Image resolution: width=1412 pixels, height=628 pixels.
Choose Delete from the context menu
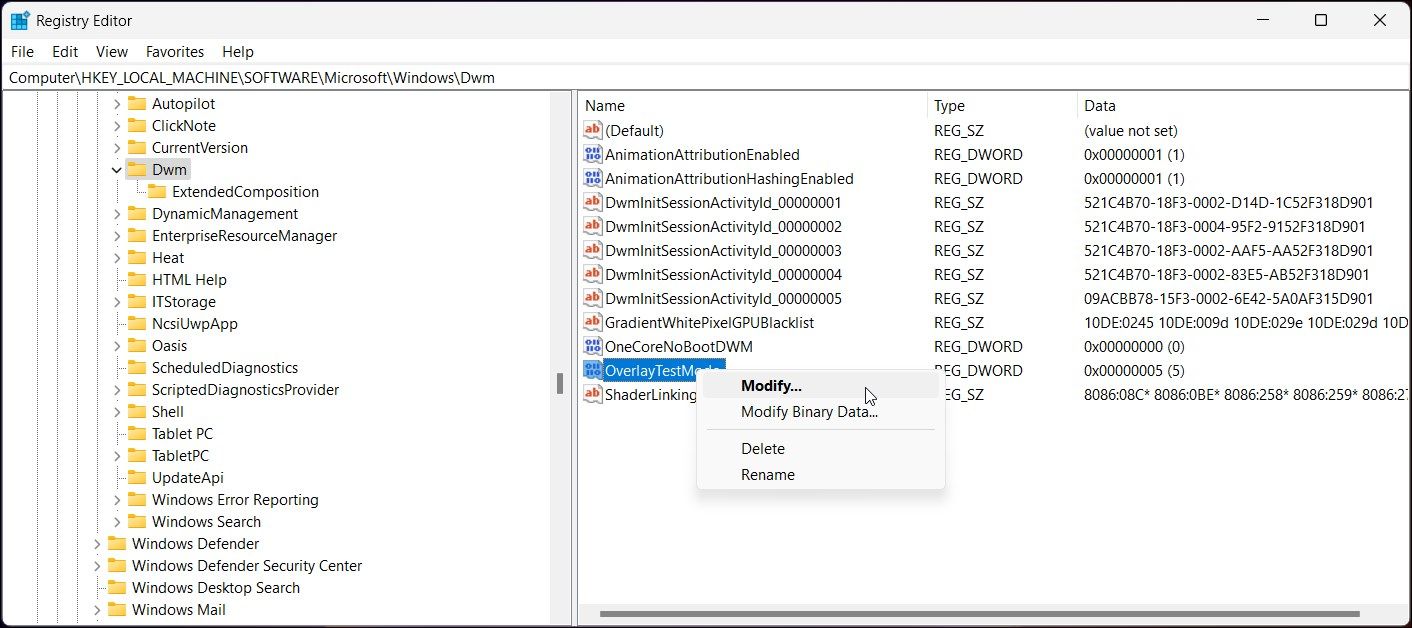coord(763,448)
